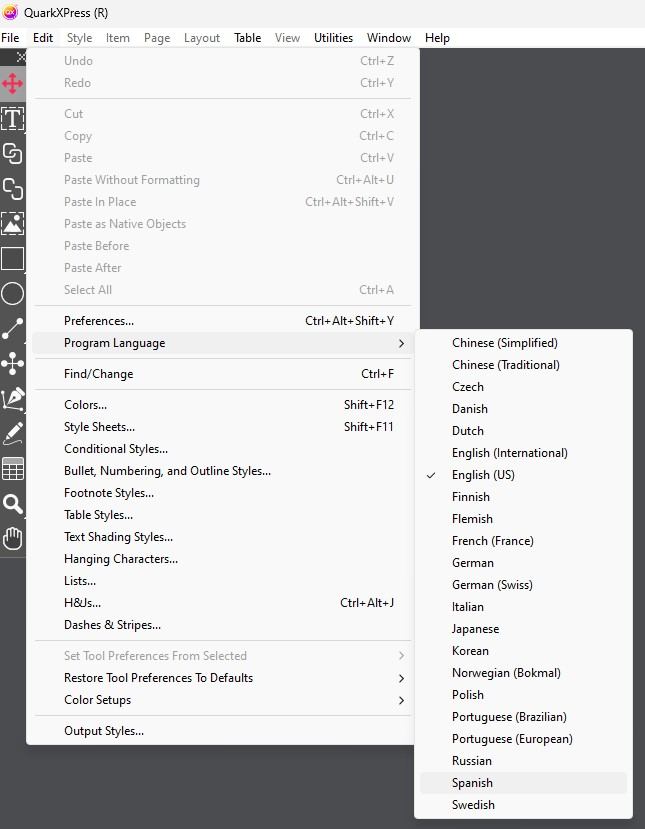Open the Colors... dialog
Screen dimensions: 645x829
223,405
